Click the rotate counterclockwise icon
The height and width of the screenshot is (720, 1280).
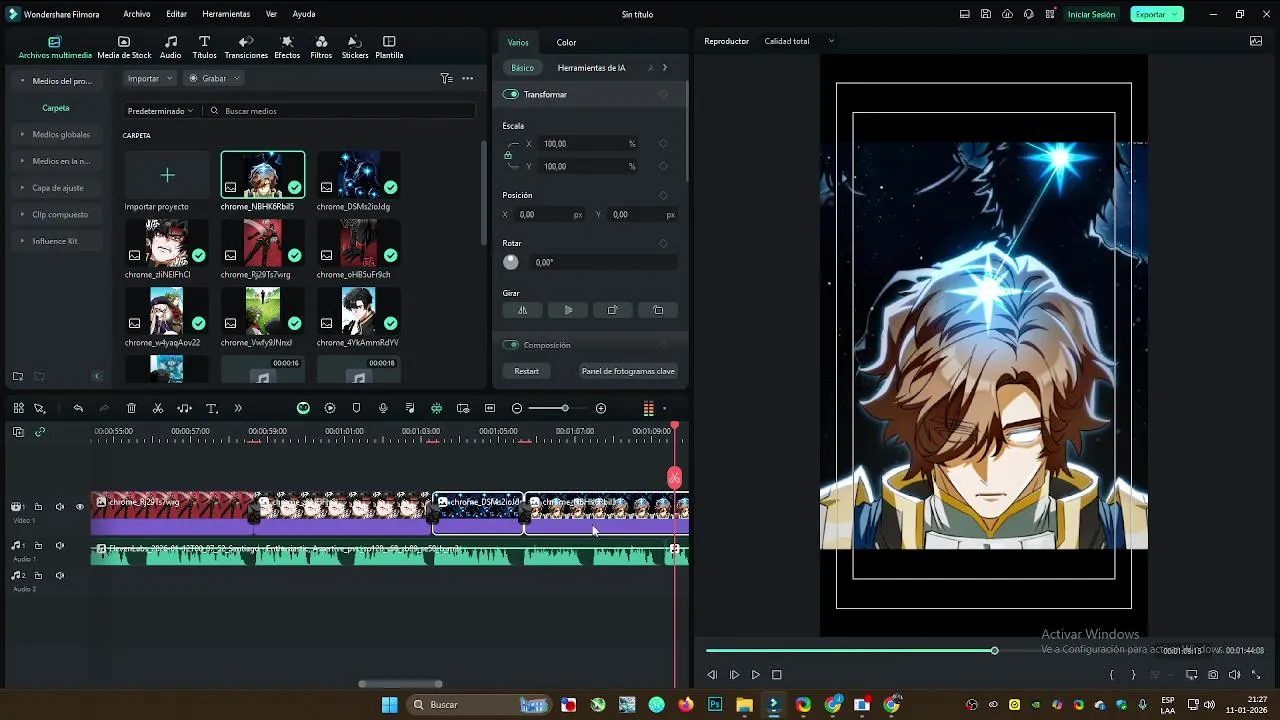pyautogui.click(x=658, y=310)
